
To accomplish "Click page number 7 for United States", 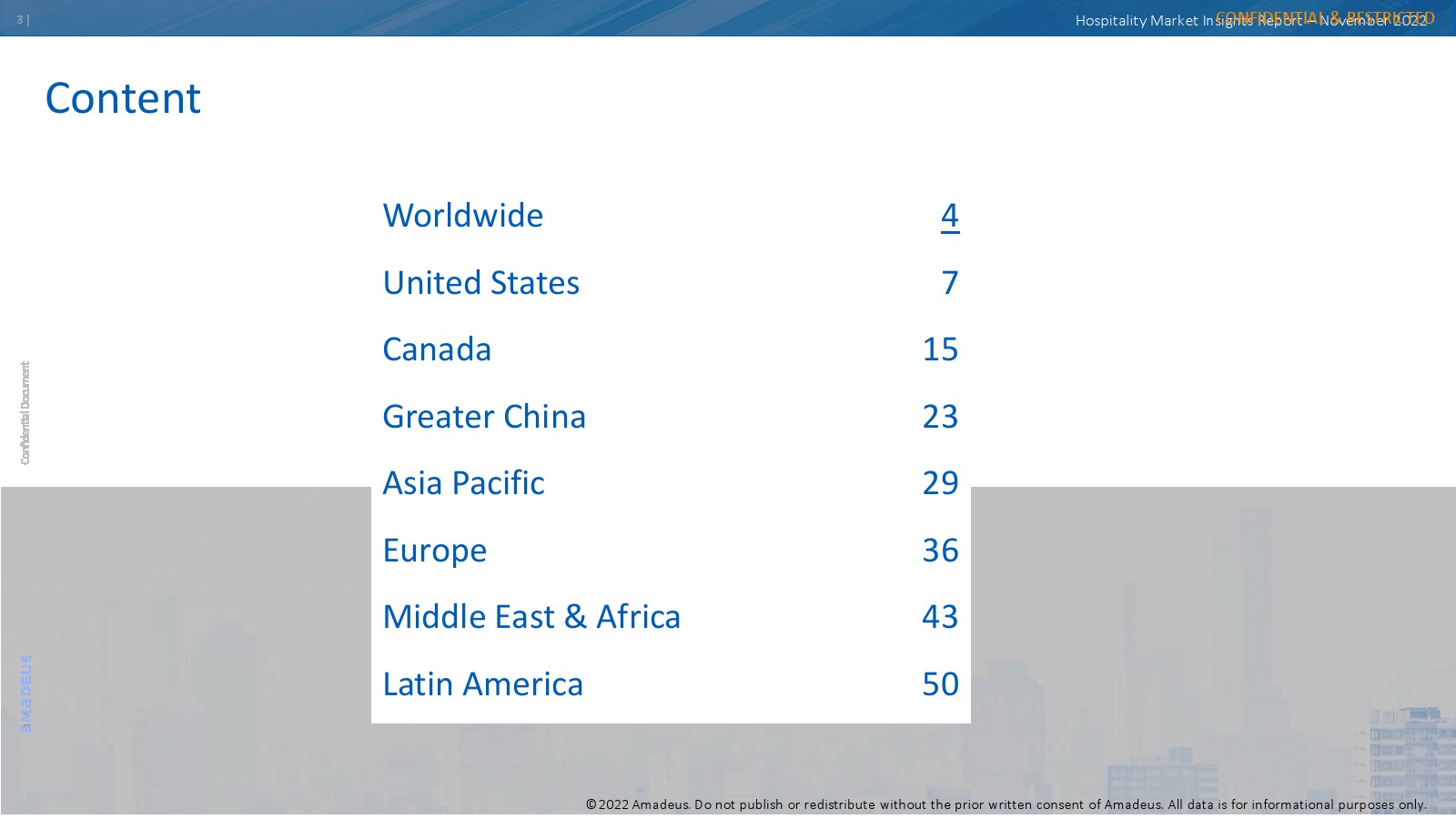I will coord(949,283).
